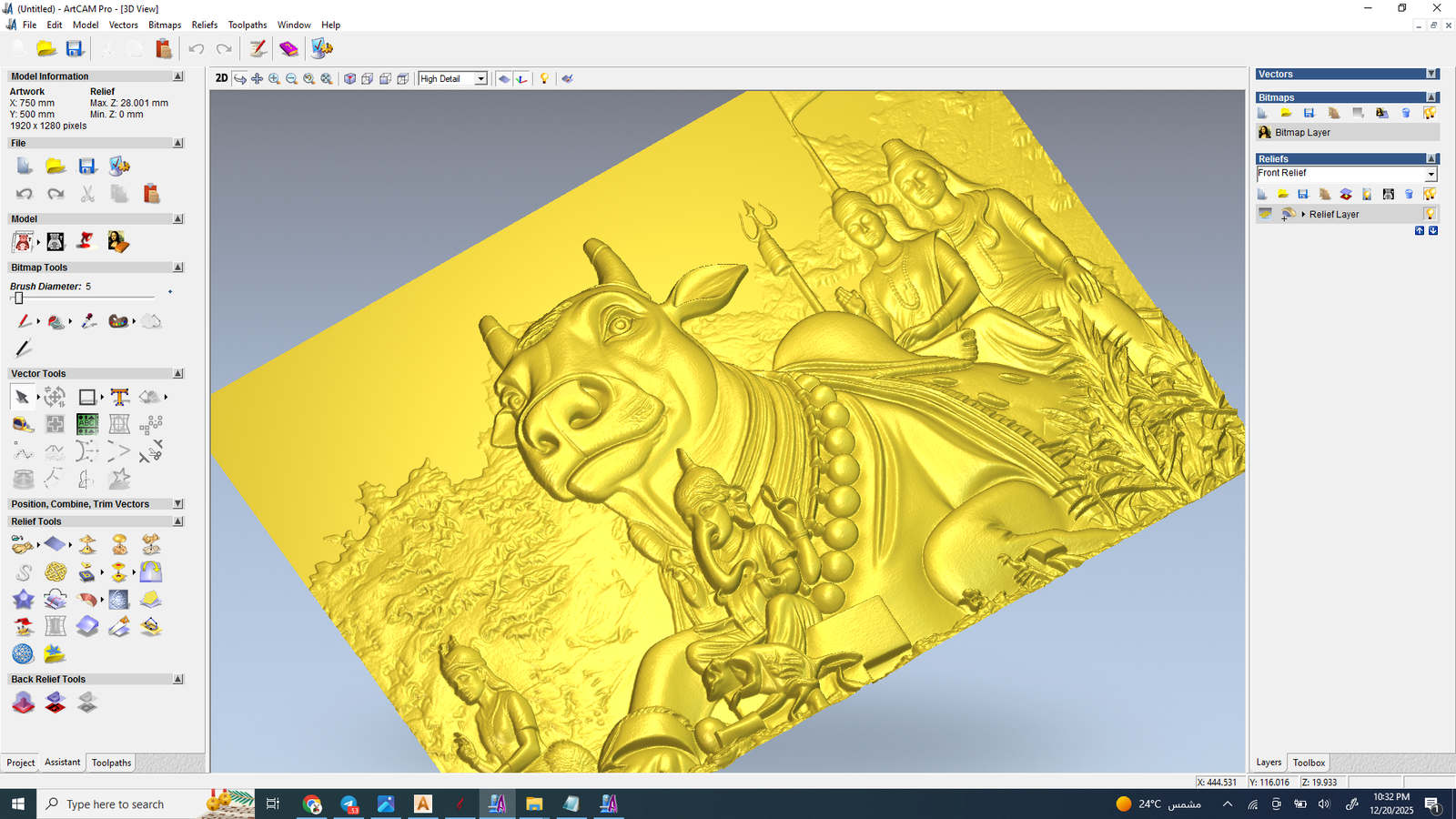The height and width of the screenshot is (819, 1456).
Task: Open the Notes notepad icon in top toolbar
Action: pyautogui.click(x=258, y=49)
